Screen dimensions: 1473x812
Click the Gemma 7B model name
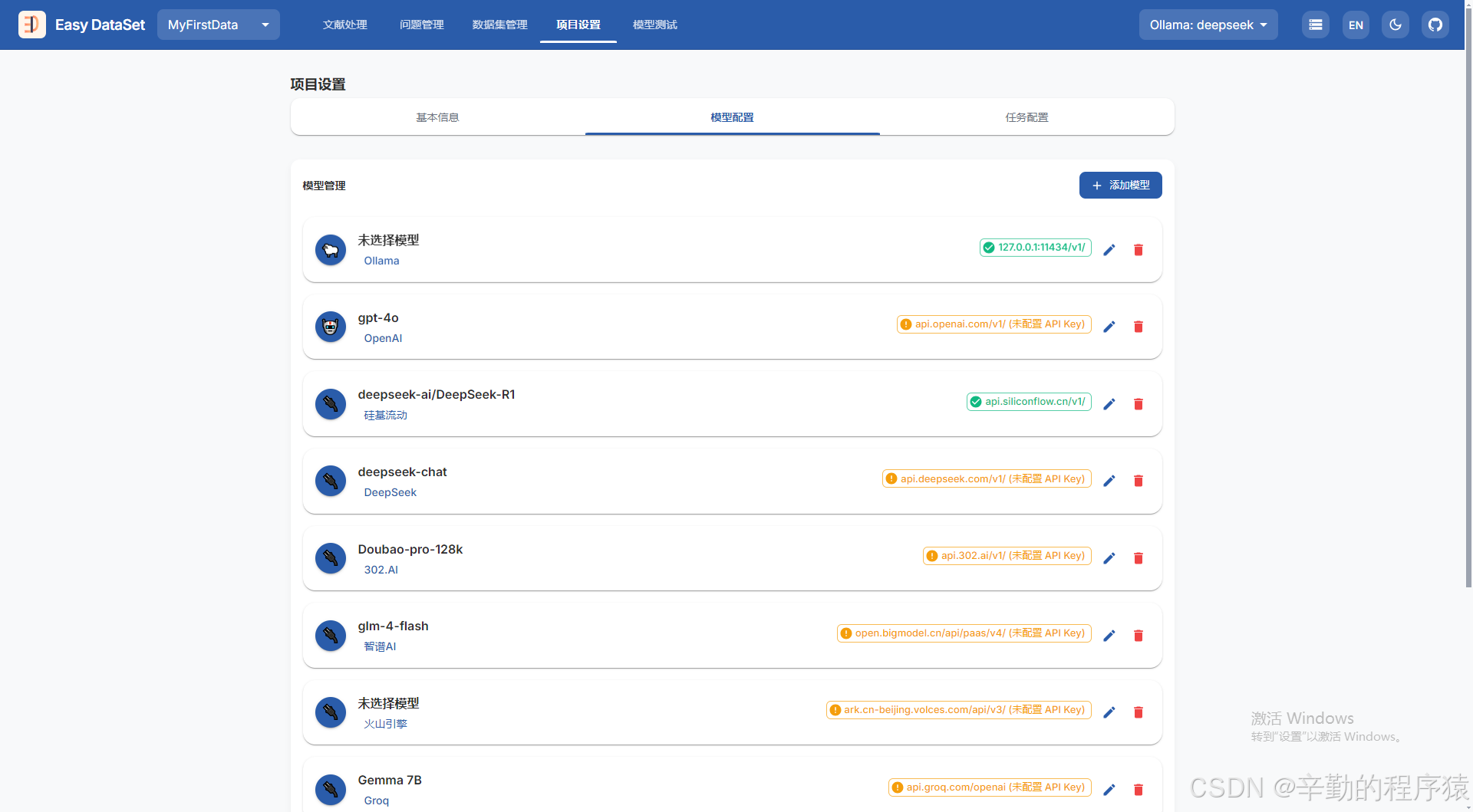390,780
